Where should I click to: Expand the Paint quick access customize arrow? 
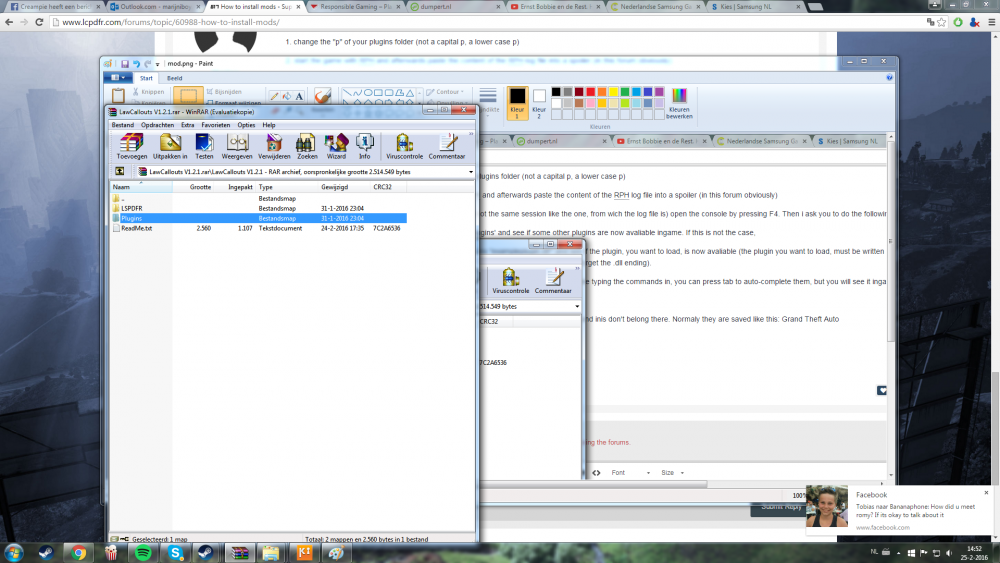[x=158, y=64]
